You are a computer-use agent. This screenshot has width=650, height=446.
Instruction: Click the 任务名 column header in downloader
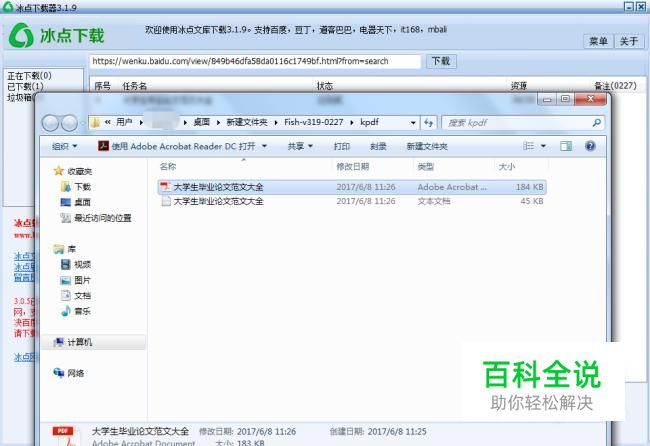click(x=135, y=86)
